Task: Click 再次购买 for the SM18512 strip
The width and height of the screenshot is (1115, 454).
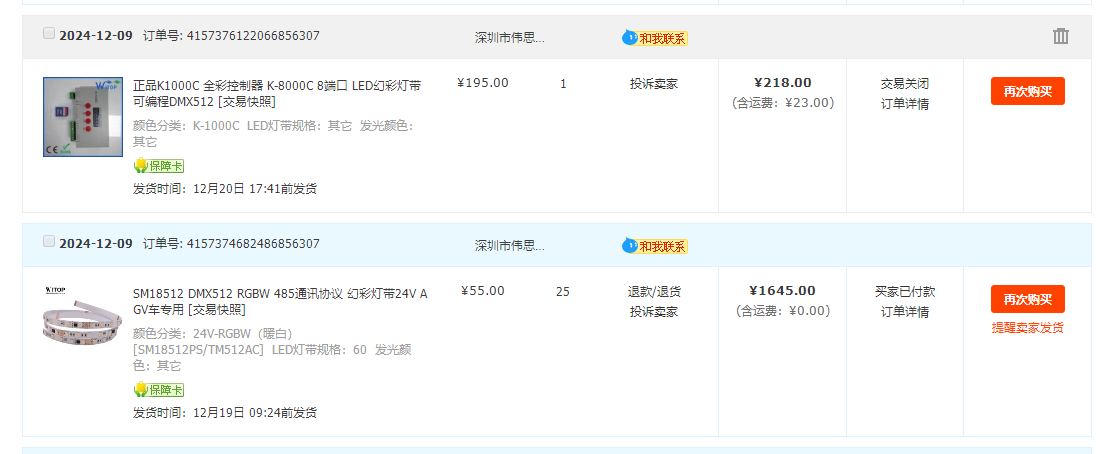Action: [1028, 299]
